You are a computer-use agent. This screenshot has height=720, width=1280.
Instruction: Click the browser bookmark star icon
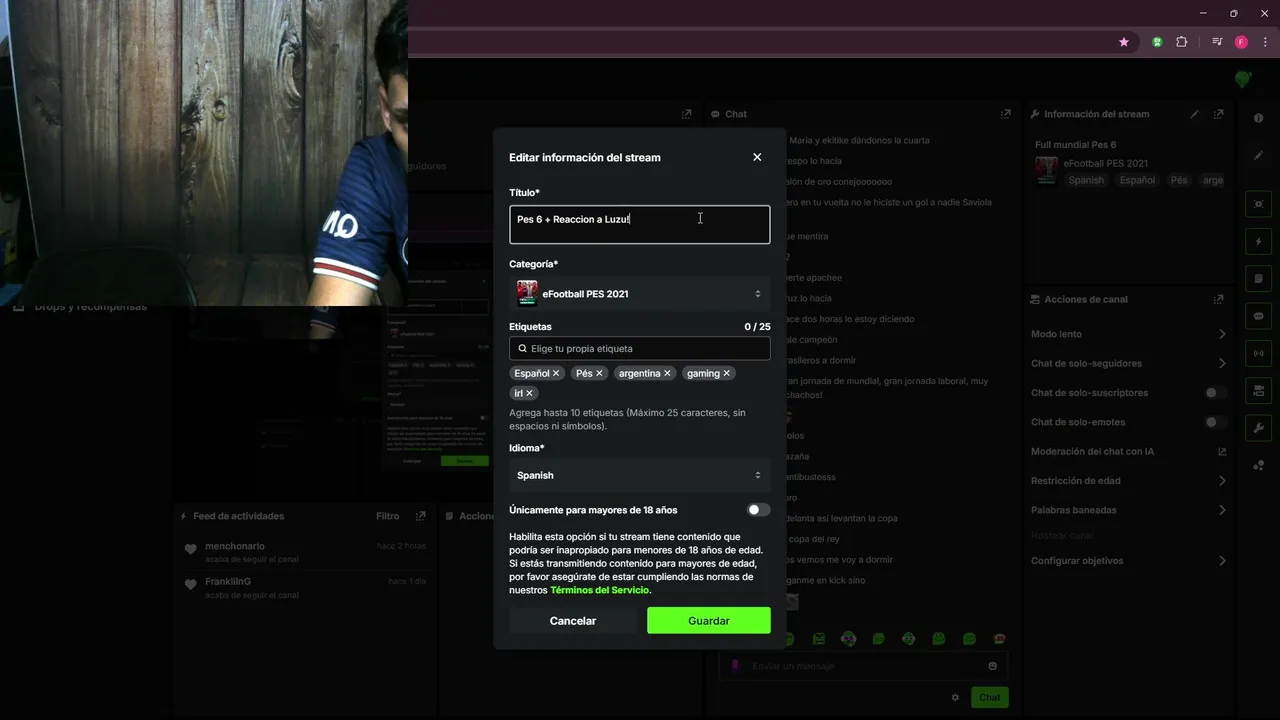(1124, 42)
